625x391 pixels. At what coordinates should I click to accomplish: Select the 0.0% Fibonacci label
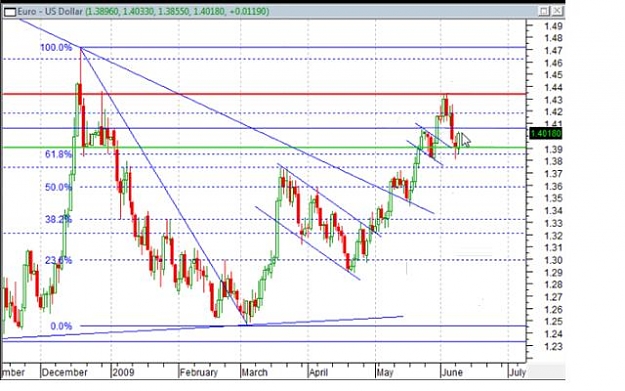(61, 326)
